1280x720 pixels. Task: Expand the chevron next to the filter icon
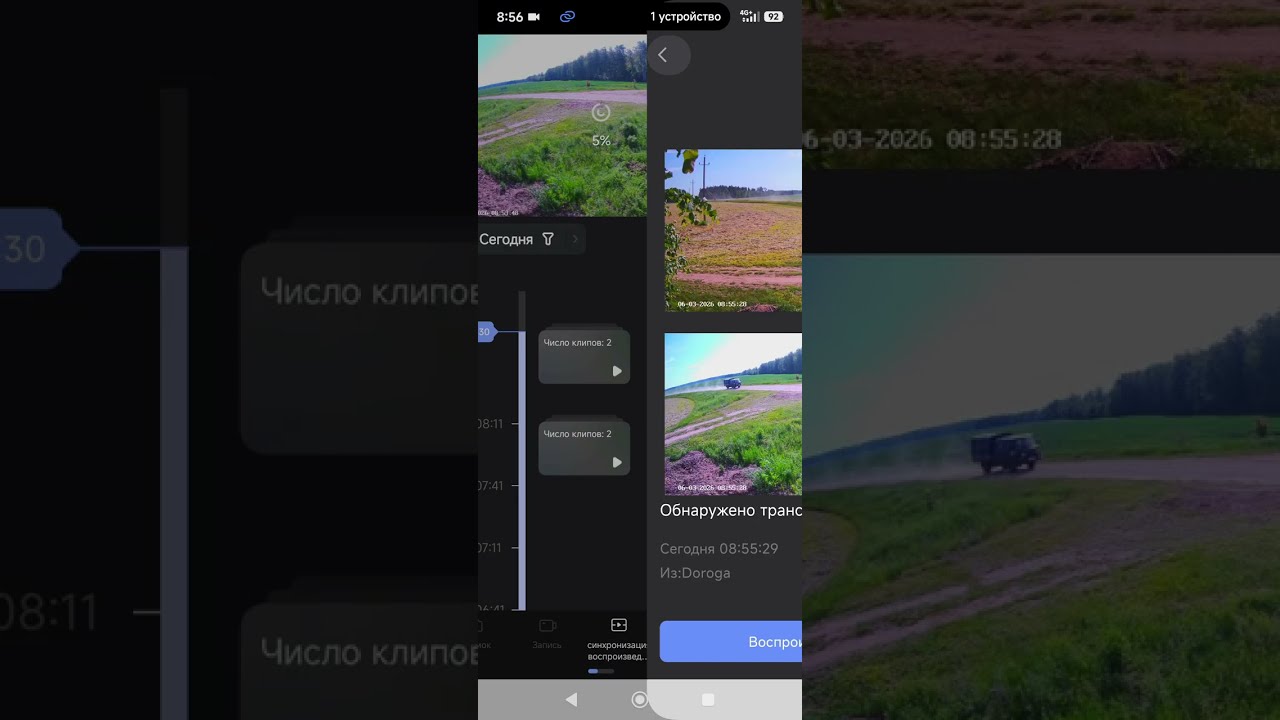pyautogui.click(x=575, y=239)
